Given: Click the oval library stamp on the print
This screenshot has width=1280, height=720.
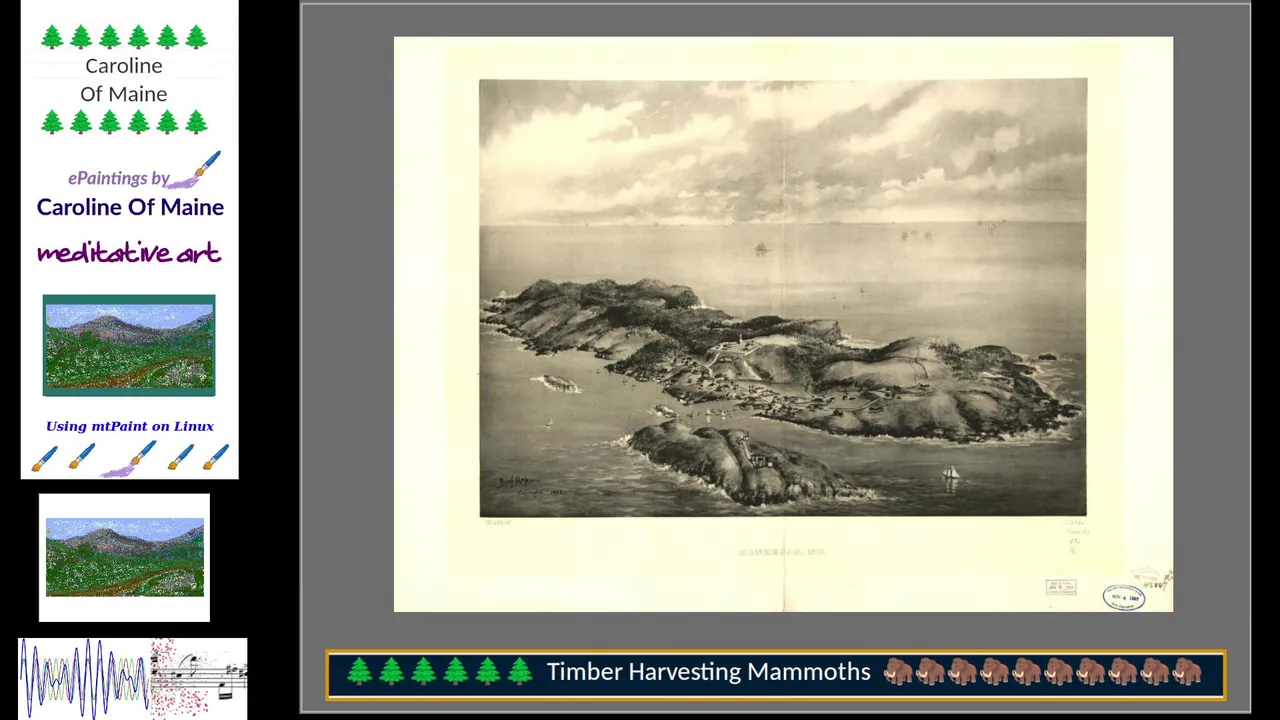Looking at the screenshot, I should pos(1124,597).
